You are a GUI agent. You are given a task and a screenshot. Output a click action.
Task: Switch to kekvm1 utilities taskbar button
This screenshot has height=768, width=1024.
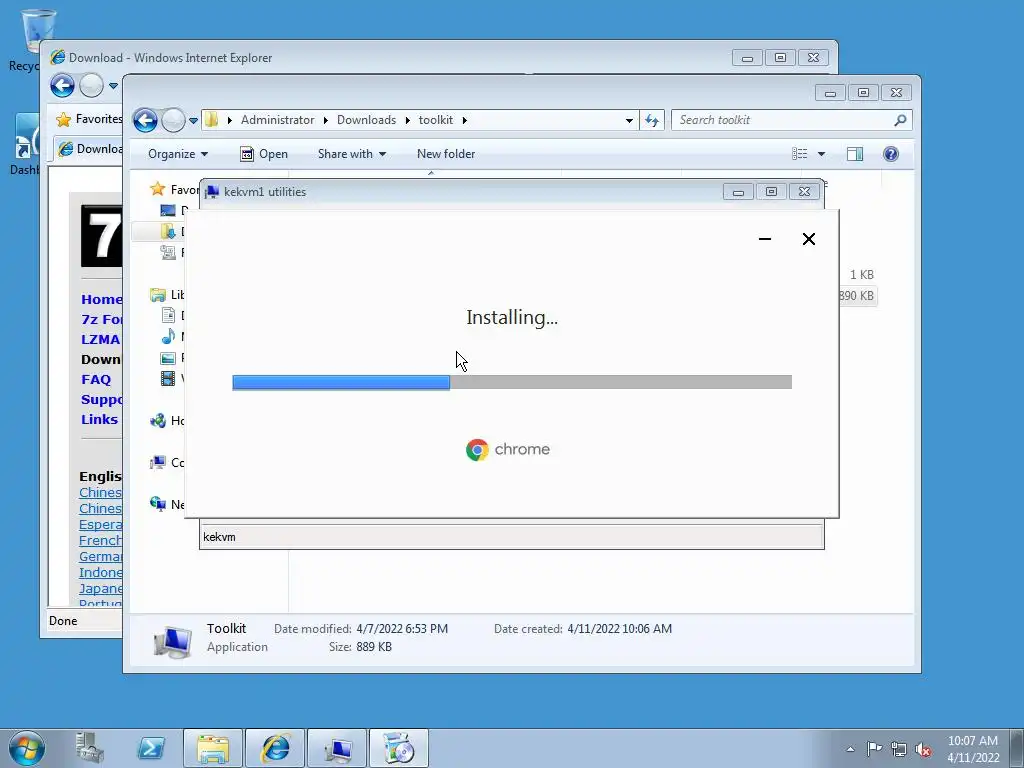point(337,748)
